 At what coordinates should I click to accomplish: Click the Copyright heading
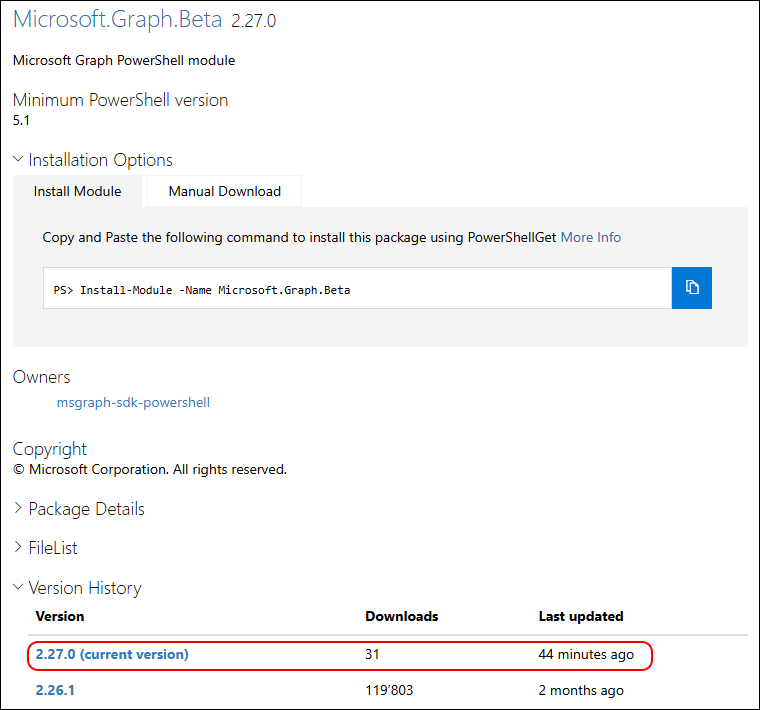[49, 449]
